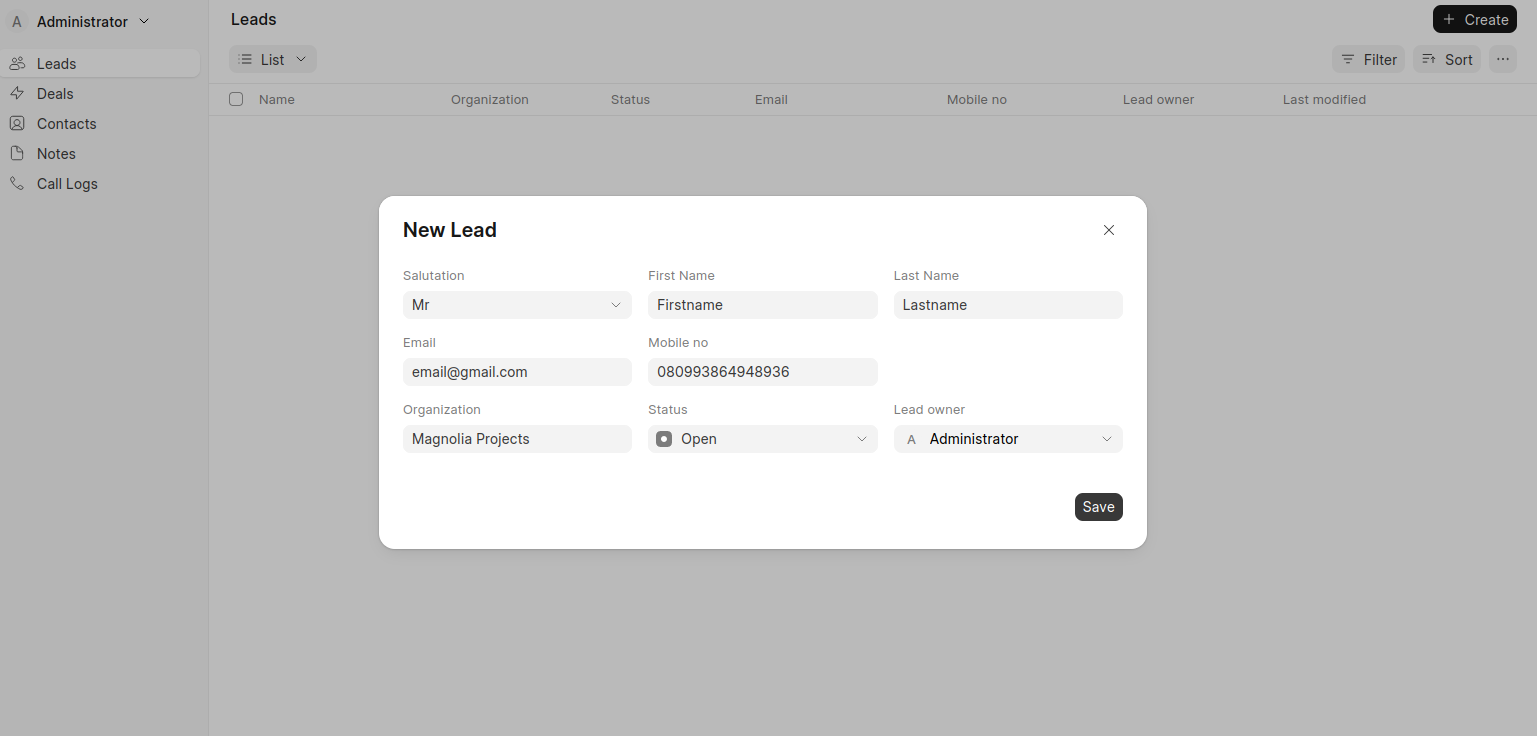Screen dimensions: 1537x736
Task: Save the new lead
Action: tap(1098, 507)
